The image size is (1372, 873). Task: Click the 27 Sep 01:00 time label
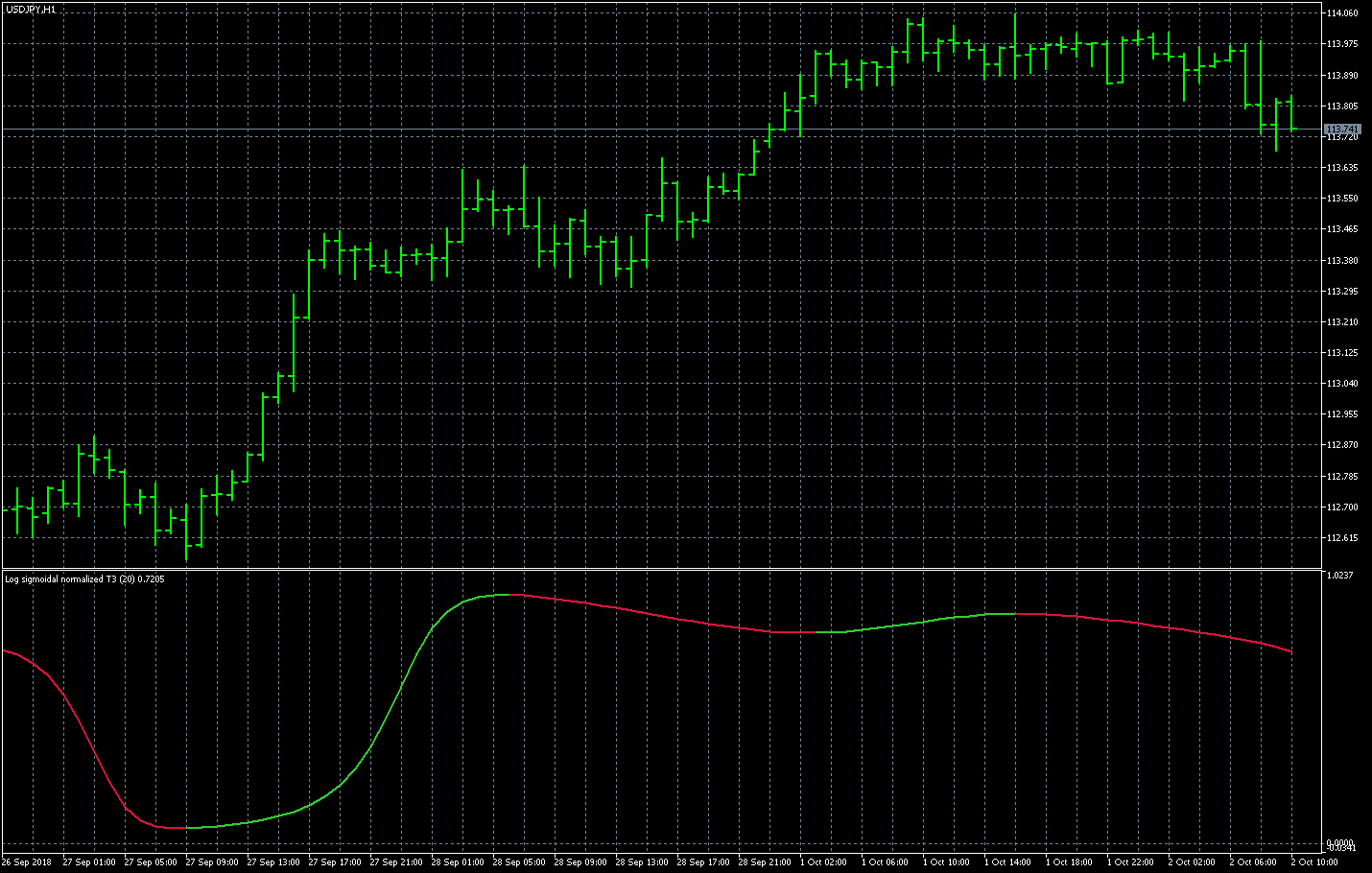[89, 862]
